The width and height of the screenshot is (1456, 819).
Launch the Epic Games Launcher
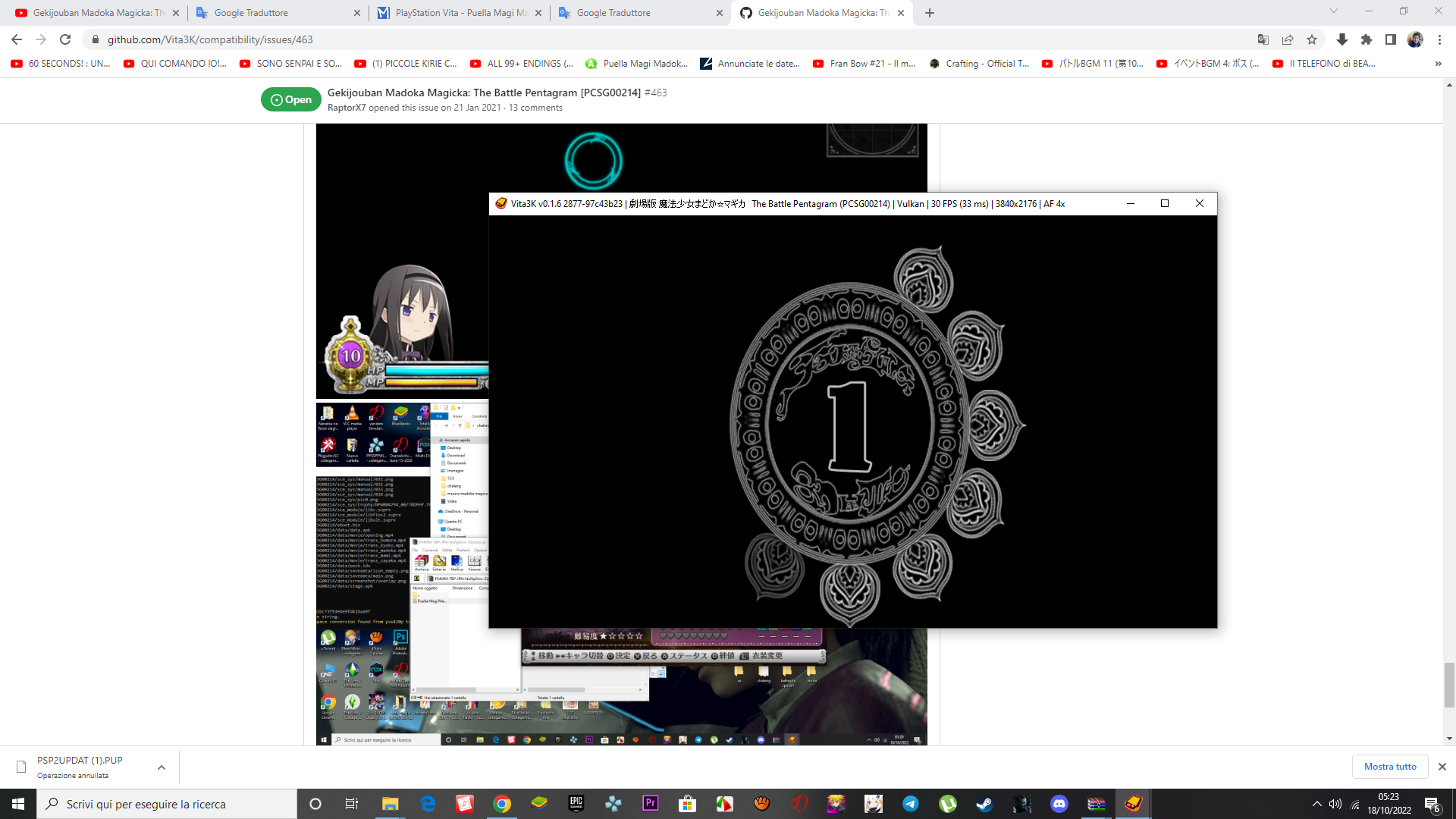(575, 804)
